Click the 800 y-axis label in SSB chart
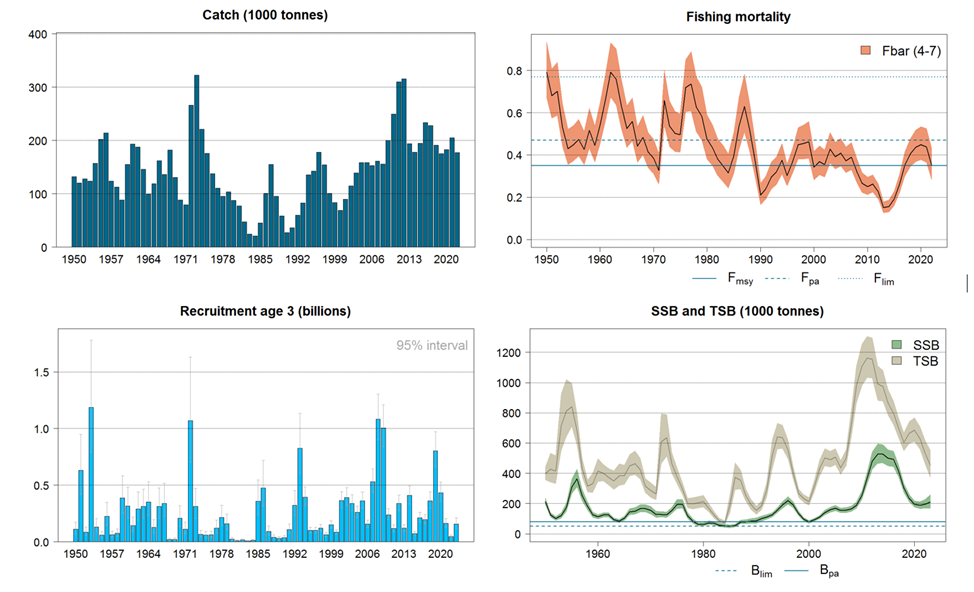Screen dimensions: 974x592 click(x=512, y=413)
